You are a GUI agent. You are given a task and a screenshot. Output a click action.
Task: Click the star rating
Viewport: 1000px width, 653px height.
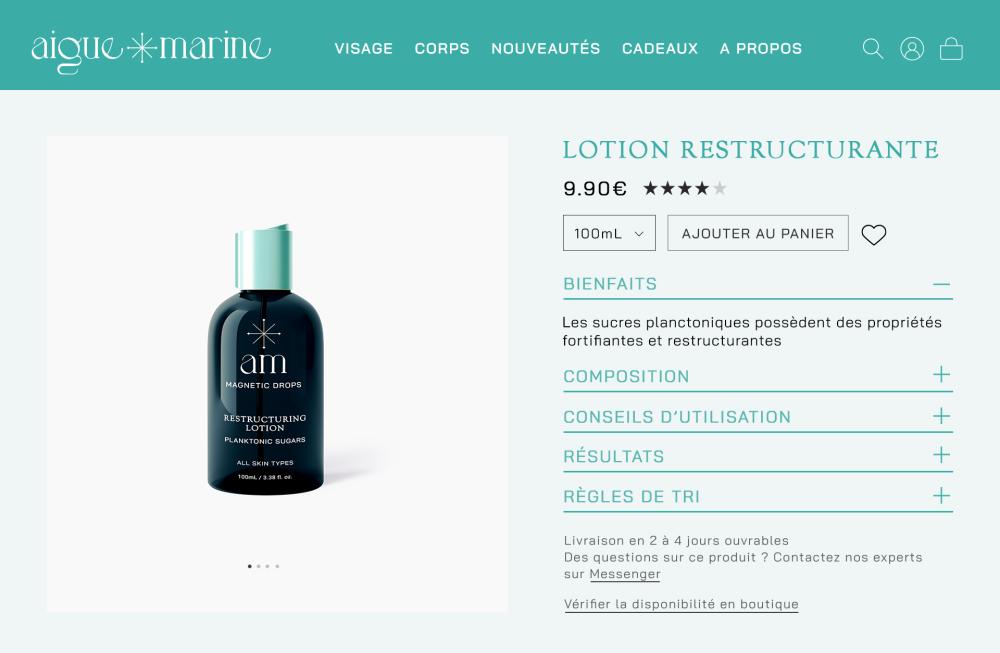pos(685,188)
